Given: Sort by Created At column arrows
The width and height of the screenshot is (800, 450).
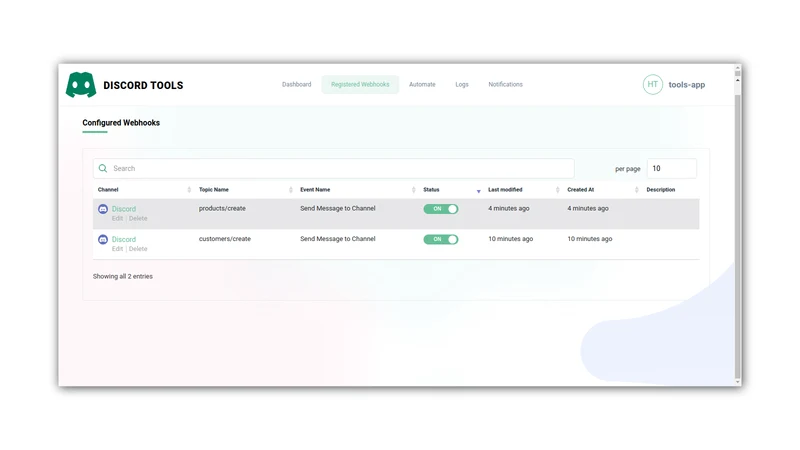Looking at the screenshot, I should (x=637, y=190).
